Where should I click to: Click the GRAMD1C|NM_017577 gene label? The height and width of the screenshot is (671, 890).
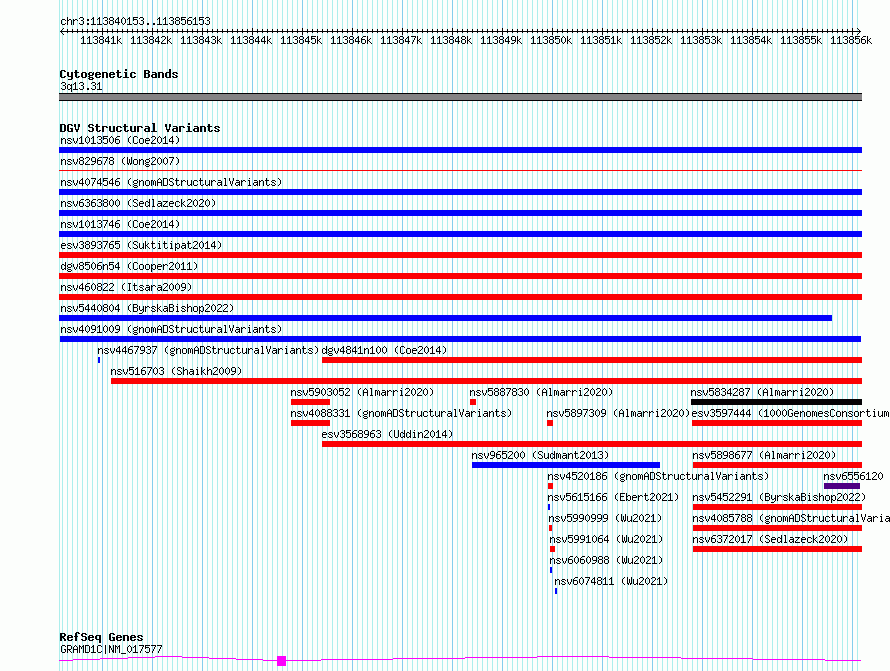[x=111, y=649]
